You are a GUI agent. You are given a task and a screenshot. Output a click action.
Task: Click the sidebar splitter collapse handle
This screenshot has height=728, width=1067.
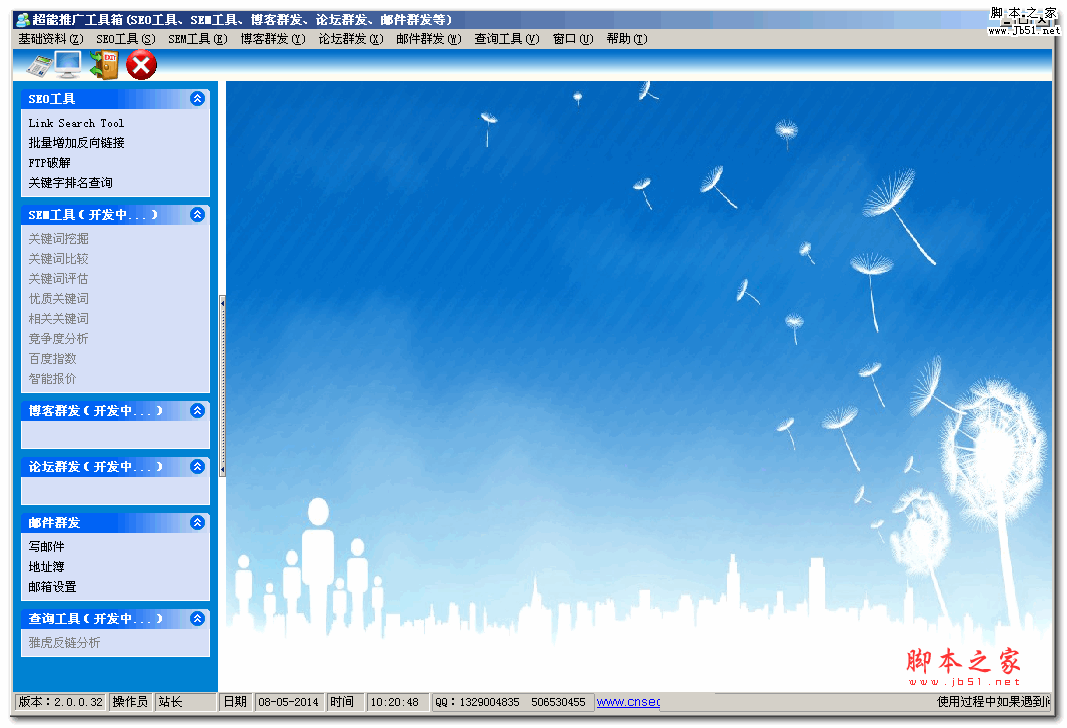(x=223, y=386)
